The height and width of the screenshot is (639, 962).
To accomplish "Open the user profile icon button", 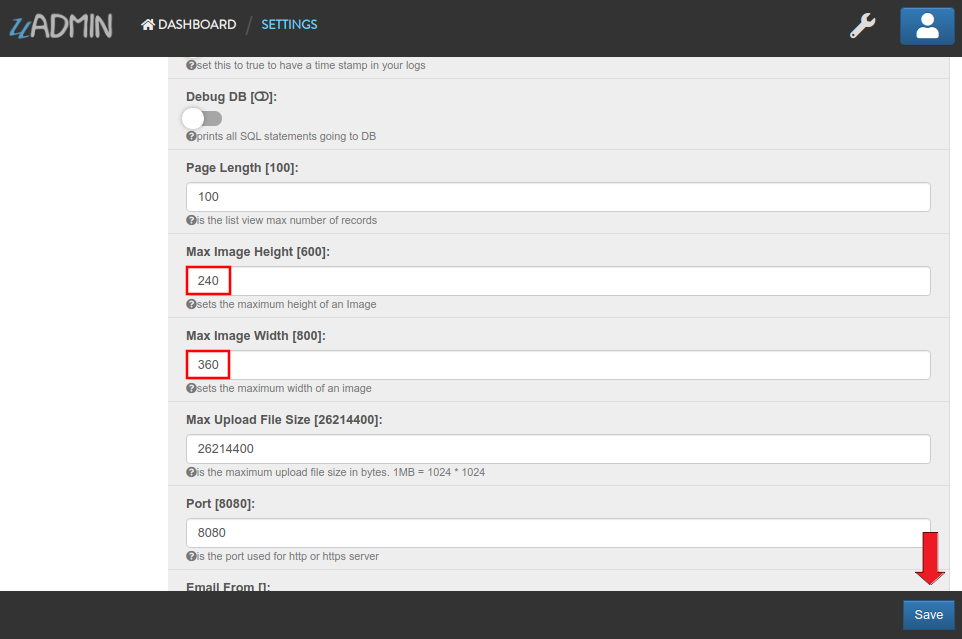I will (x=927, y=26).
